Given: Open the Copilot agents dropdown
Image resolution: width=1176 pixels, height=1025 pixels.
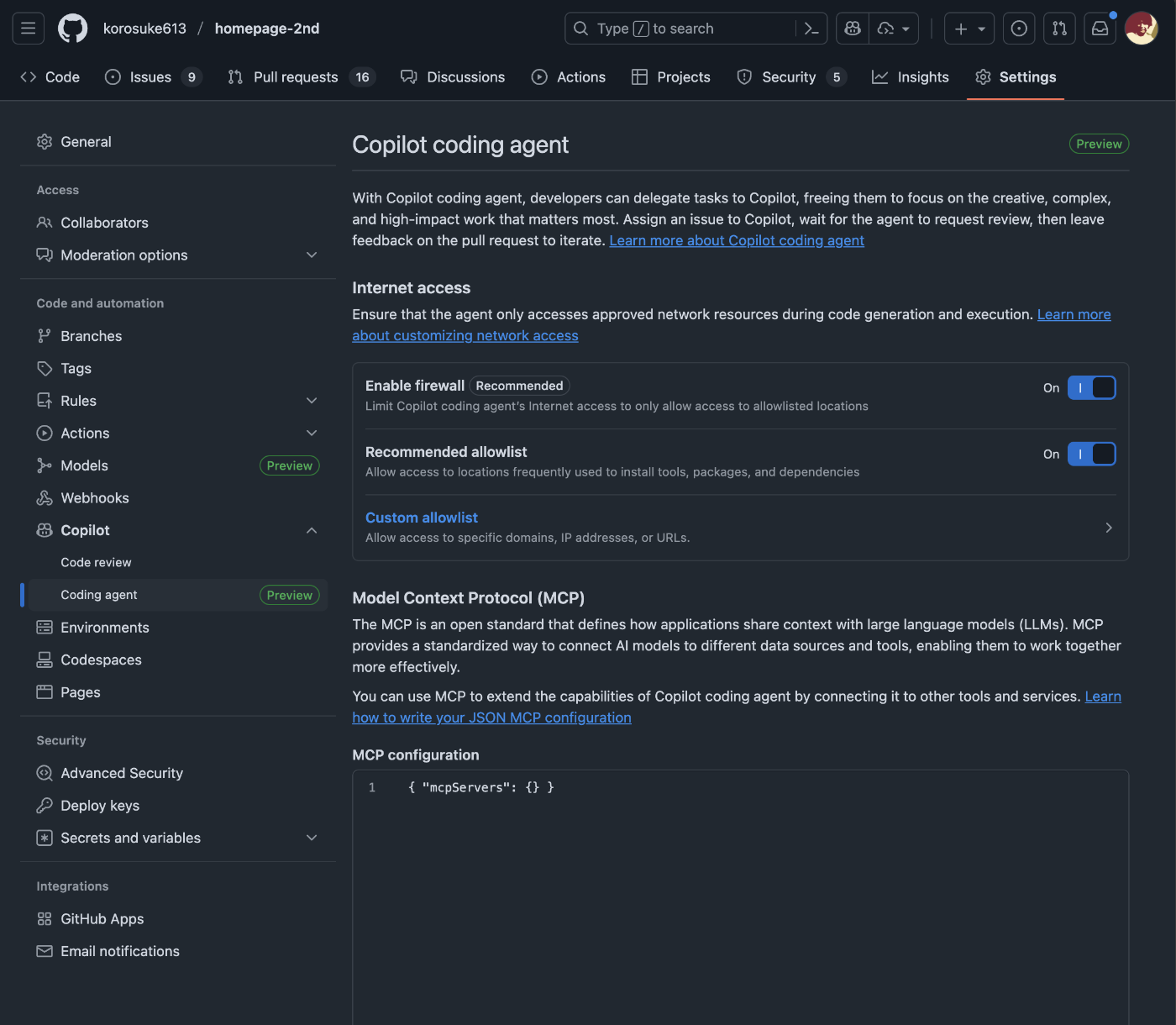Looking at the screenshot, I should click(x=894, y=29).
